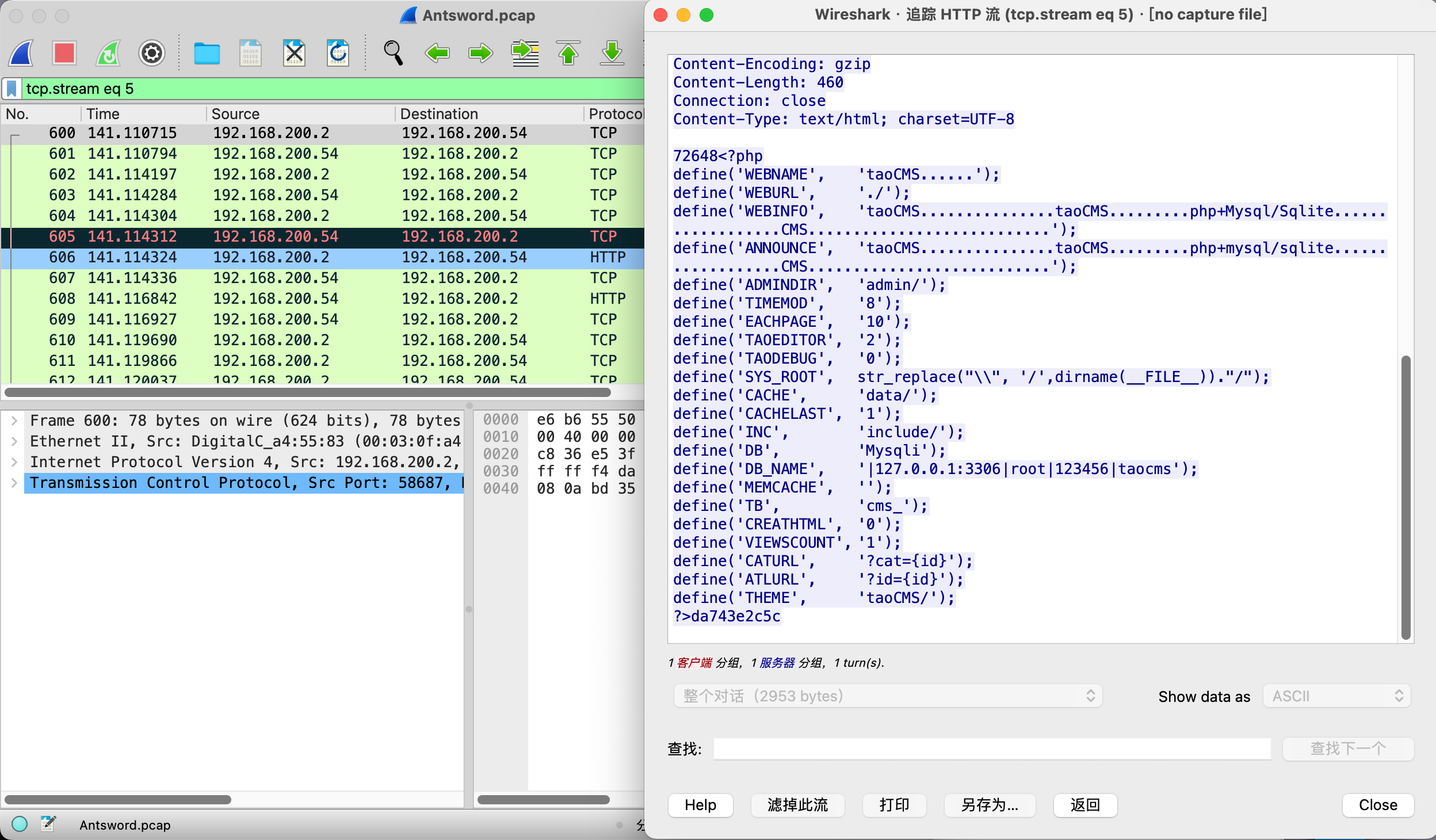The image size is (1436, 840).
Task: Click the 滤掉此流 filter-out-stream button
Action: (797, 805)
